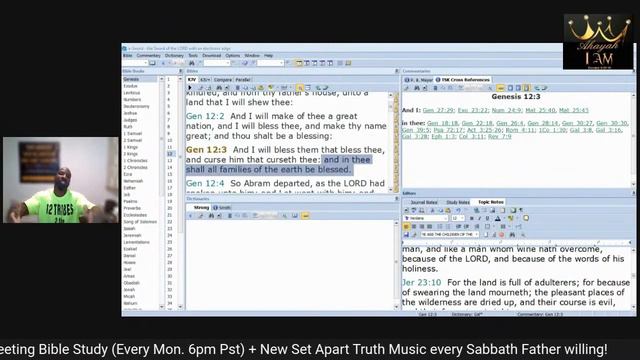
Task: Click the red circle icon in editor toolbar
Action: pyautogui.click(x=502, y=235)
